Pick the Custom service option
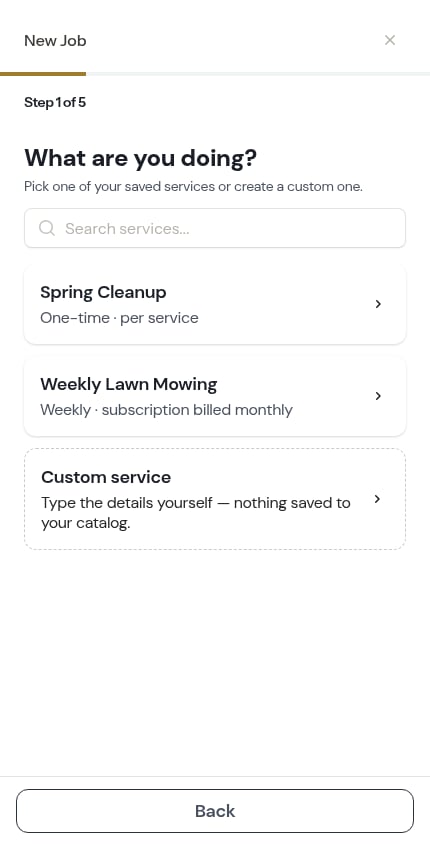This screenshot has width=430, height=845. pos(214,499)
